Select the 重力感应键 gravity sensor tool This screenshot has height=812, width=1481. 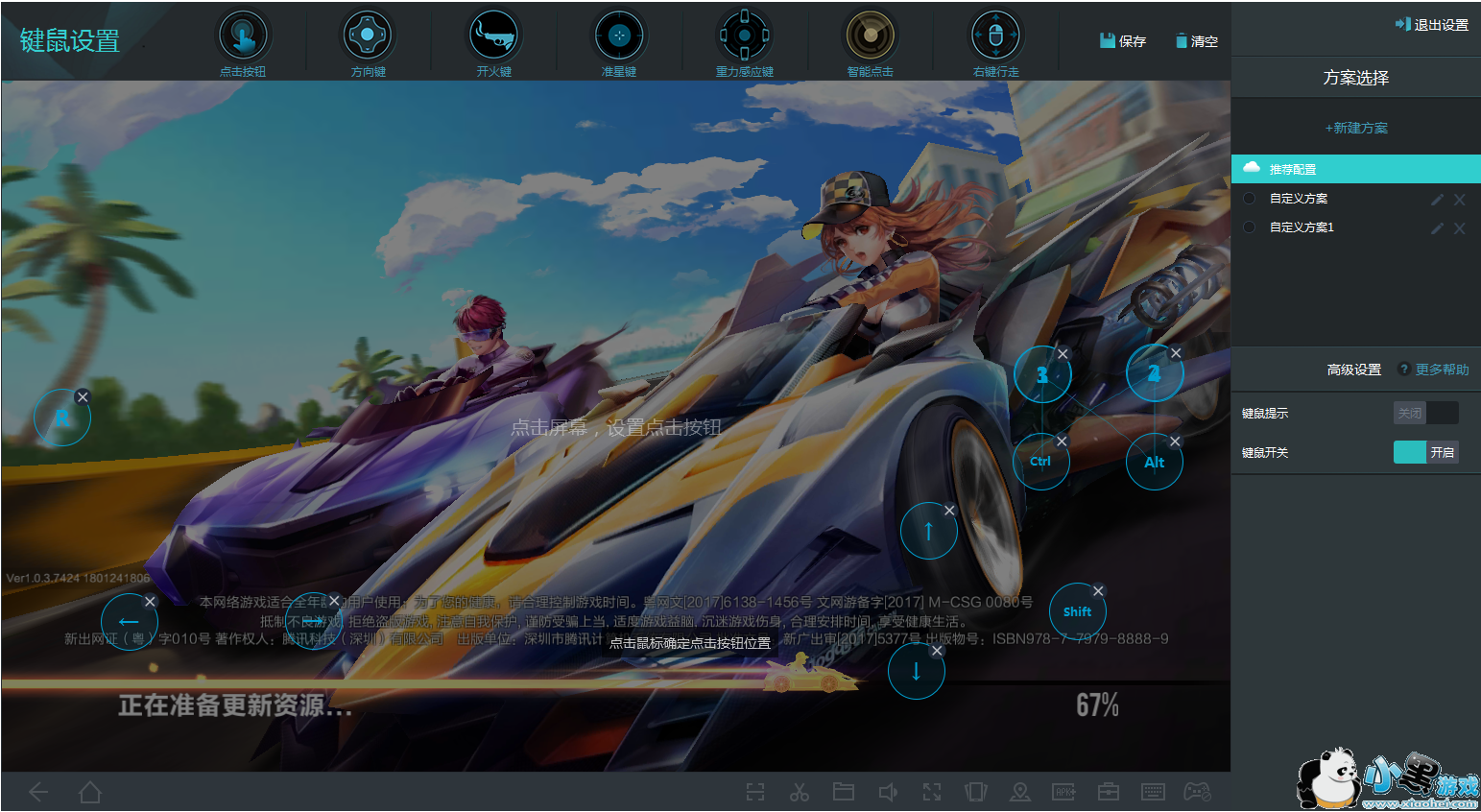tap(744, 43)
